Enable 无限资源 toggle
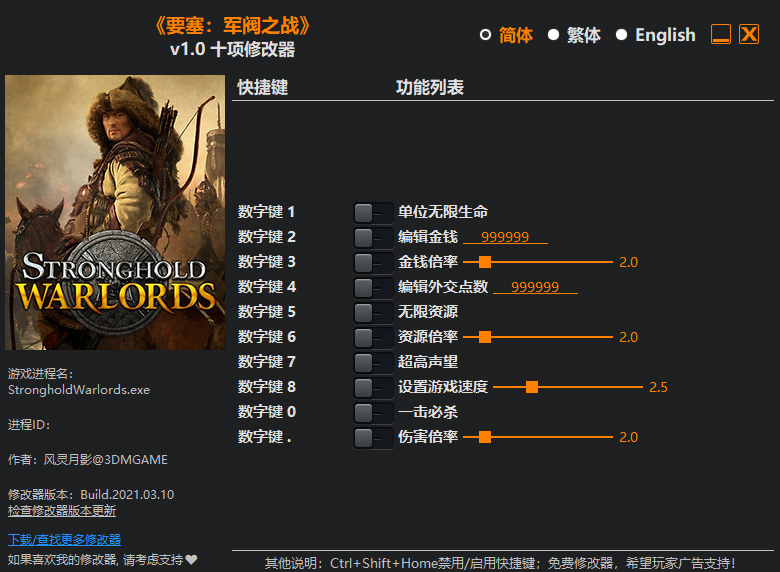Screen dimensions: 780x572 [373, 313]
